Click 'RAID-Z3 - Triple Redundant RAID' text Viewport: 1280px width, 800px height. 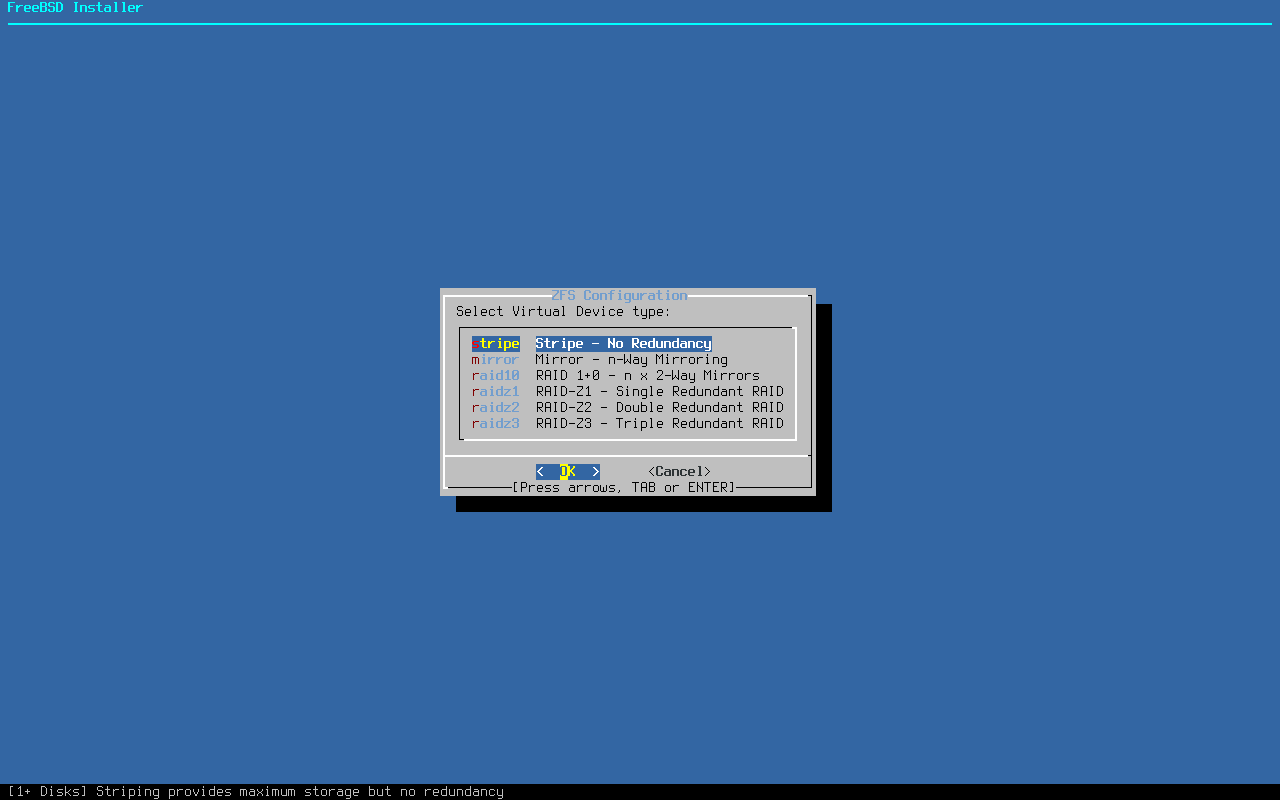(x=660, y=423)
